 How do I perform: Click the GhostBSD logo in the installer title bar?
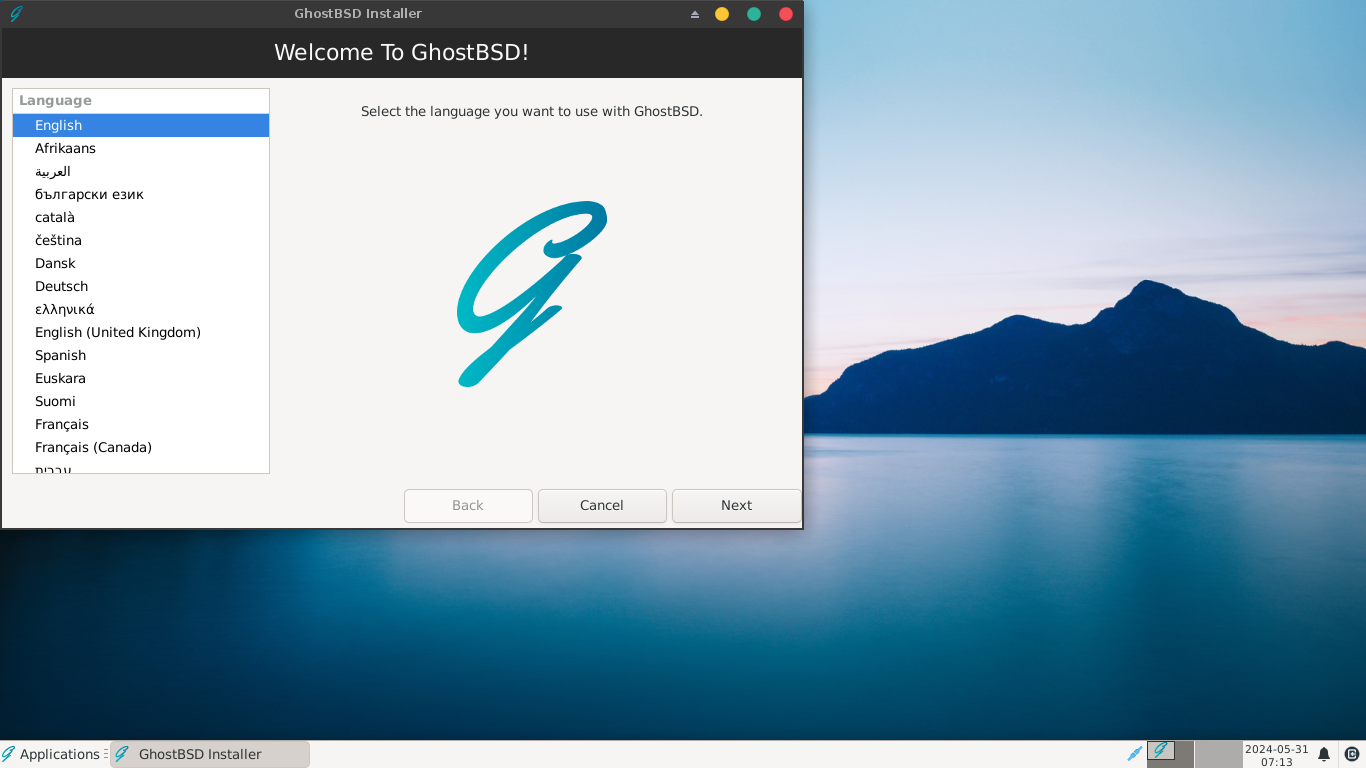[x=15, y=14]
